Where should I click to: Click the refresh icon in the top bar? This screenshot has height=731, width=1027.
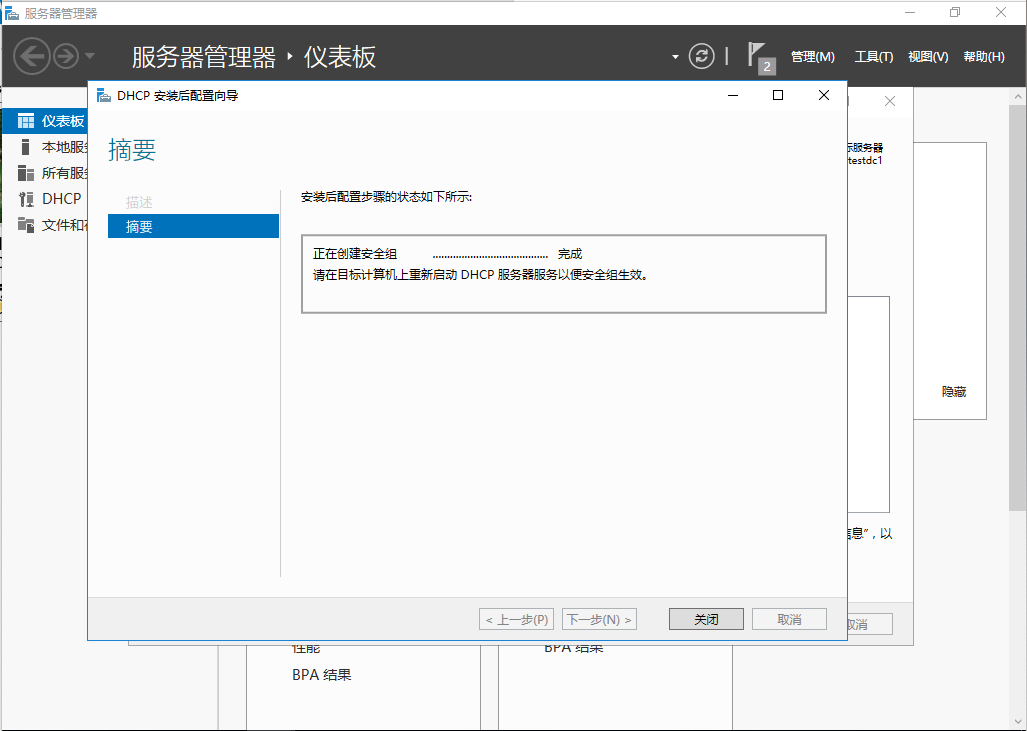click(x=701, y=56)
